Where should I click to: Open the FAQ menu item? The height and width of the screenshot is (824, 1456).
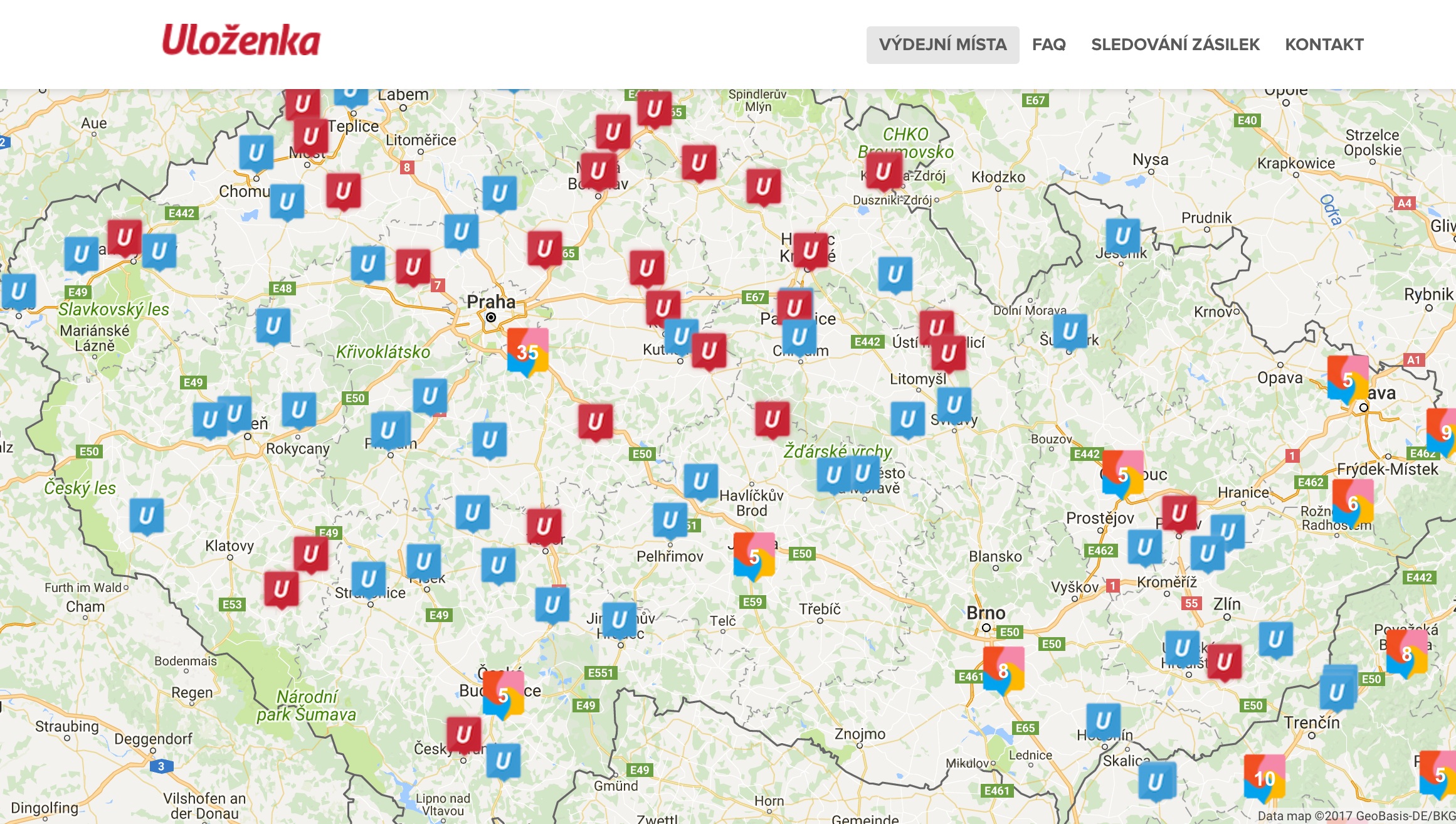(x=1049, y=45)
